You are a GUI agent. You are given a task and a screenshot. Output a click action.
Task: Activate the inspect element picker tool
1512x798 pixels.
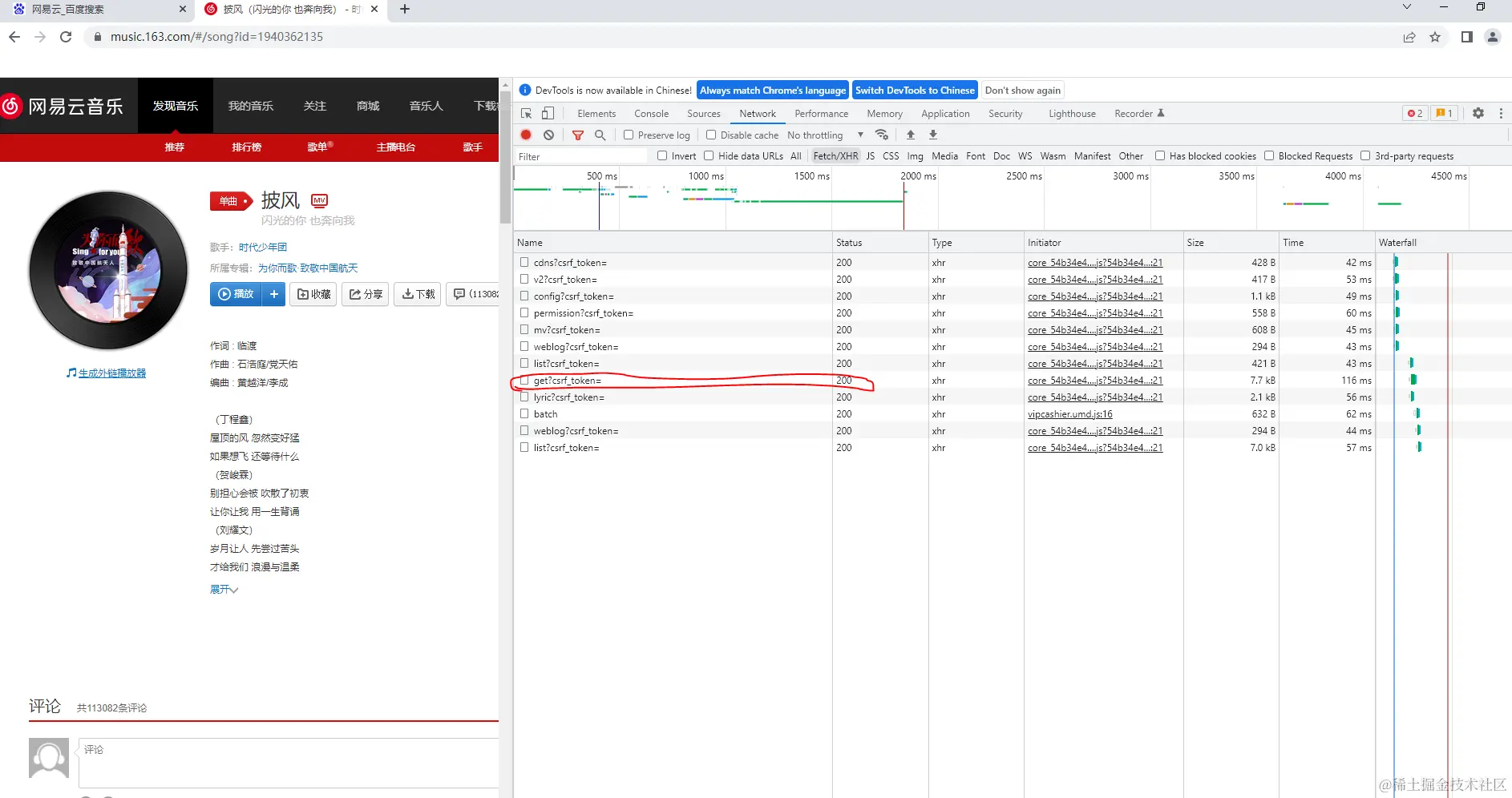click(526, 114)
